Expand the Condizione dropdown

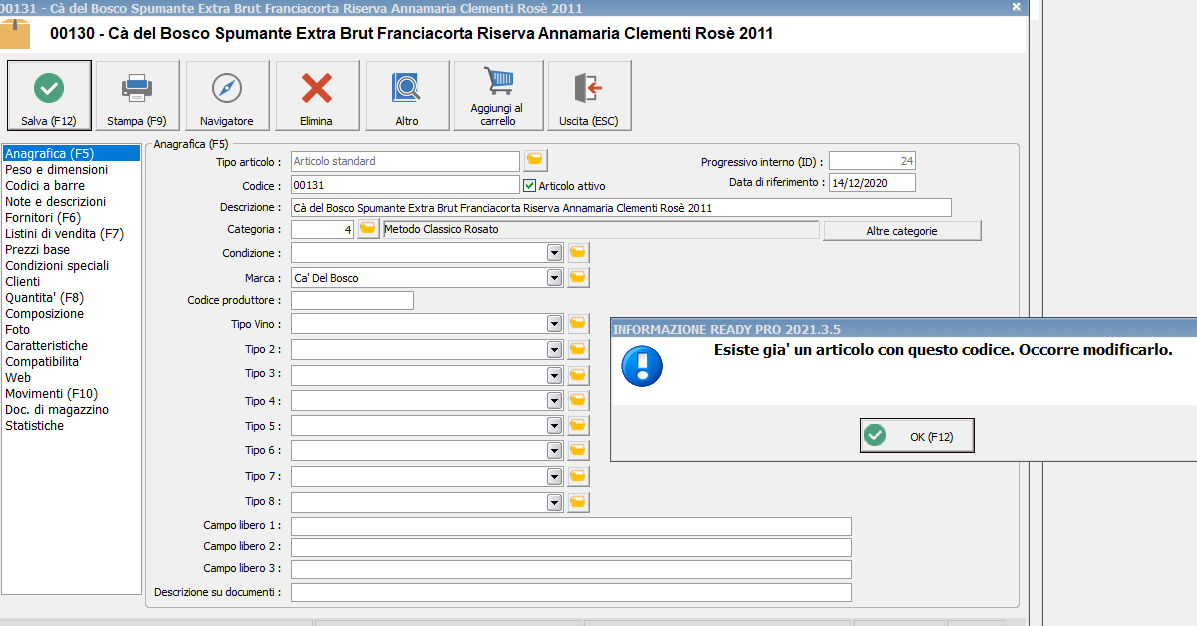(555, 253)
